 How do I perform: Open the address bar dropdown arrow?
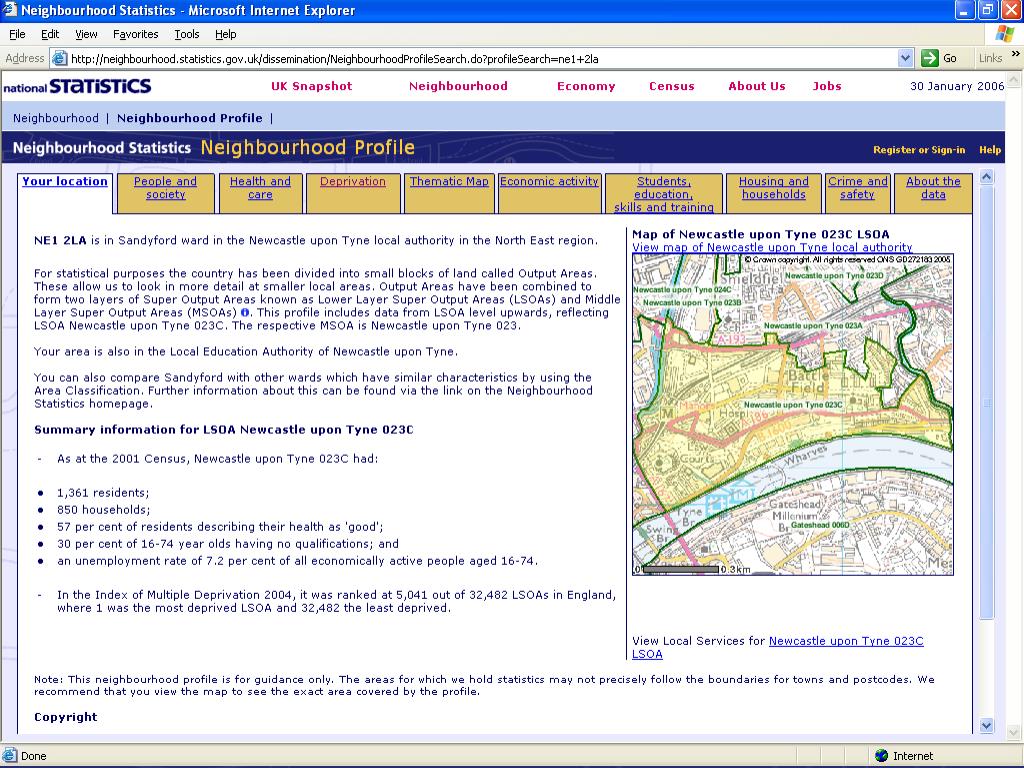[905, 58]
